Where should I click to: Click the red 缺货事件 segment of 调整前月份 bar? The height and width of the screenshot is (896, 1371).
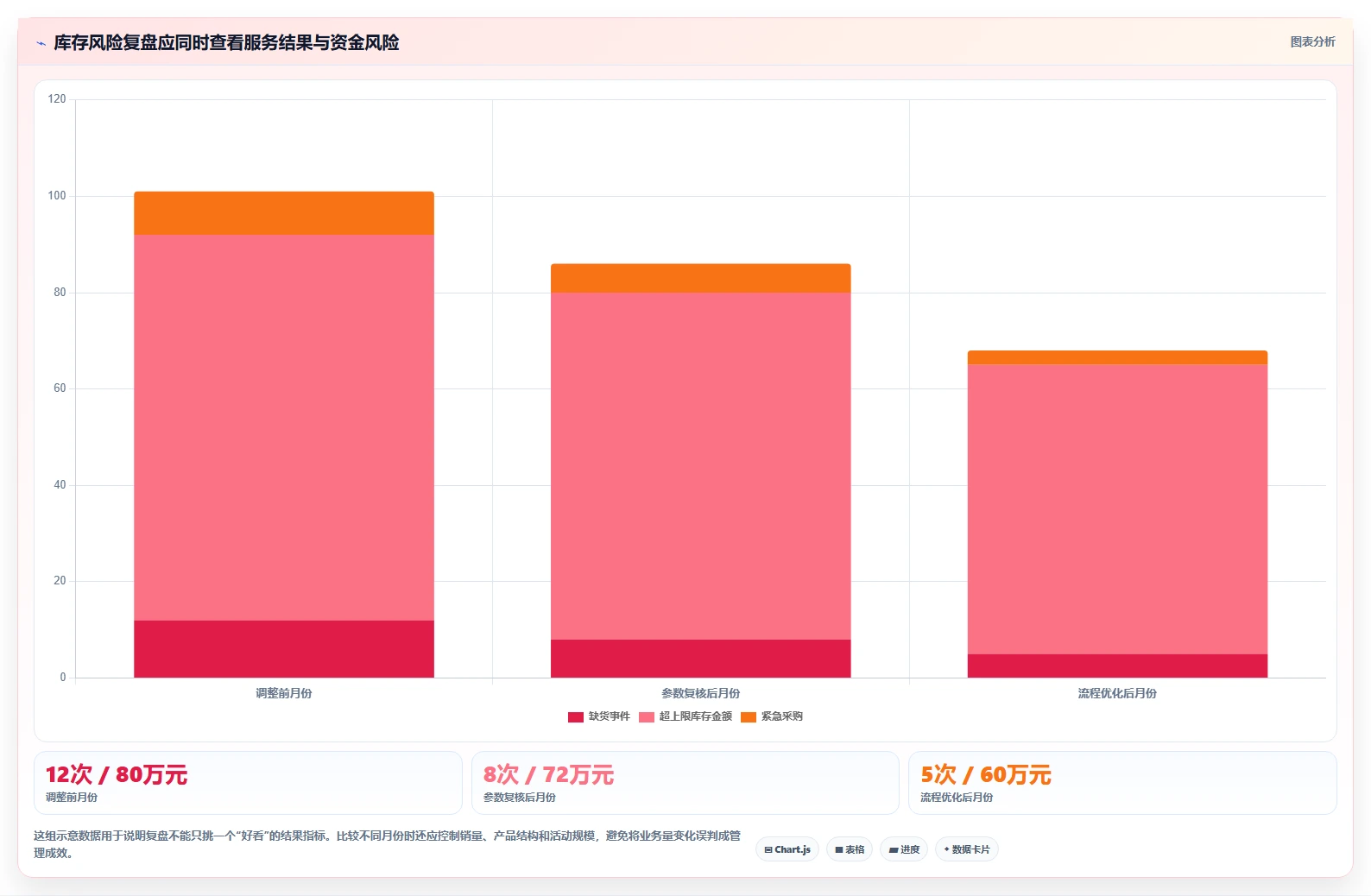click(284, 649)
